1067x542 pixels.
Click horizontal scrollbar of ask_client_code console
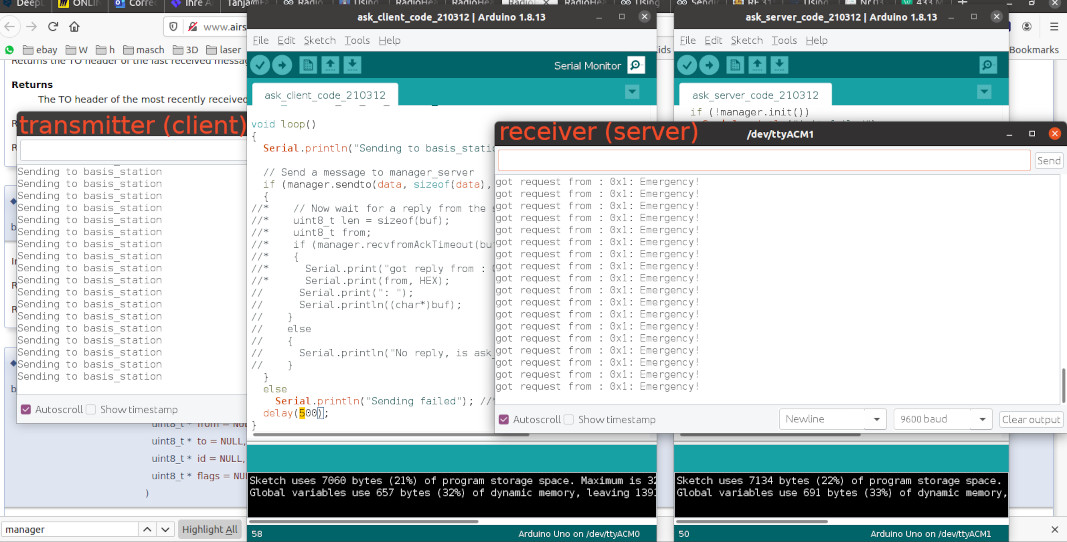(363, 522)
